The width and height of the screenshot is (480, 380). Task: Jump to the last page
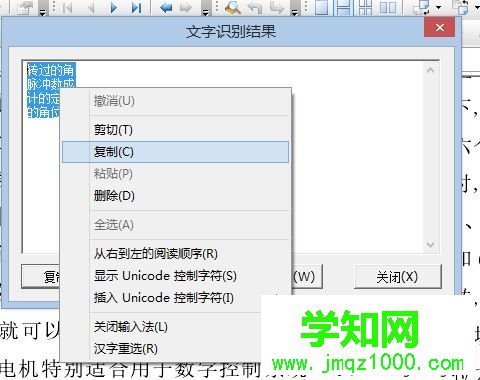coord(136,7)
